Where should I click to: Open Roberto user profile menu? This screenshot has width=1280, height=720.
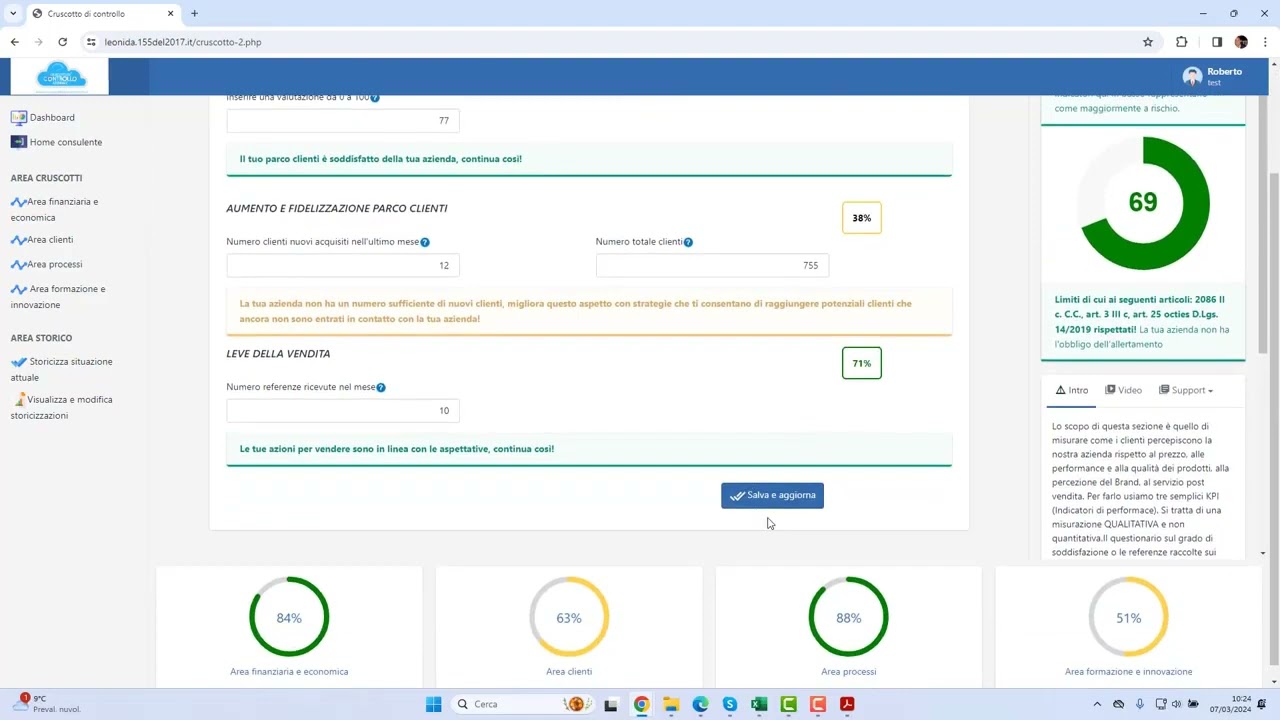[x=1212, y=76]
